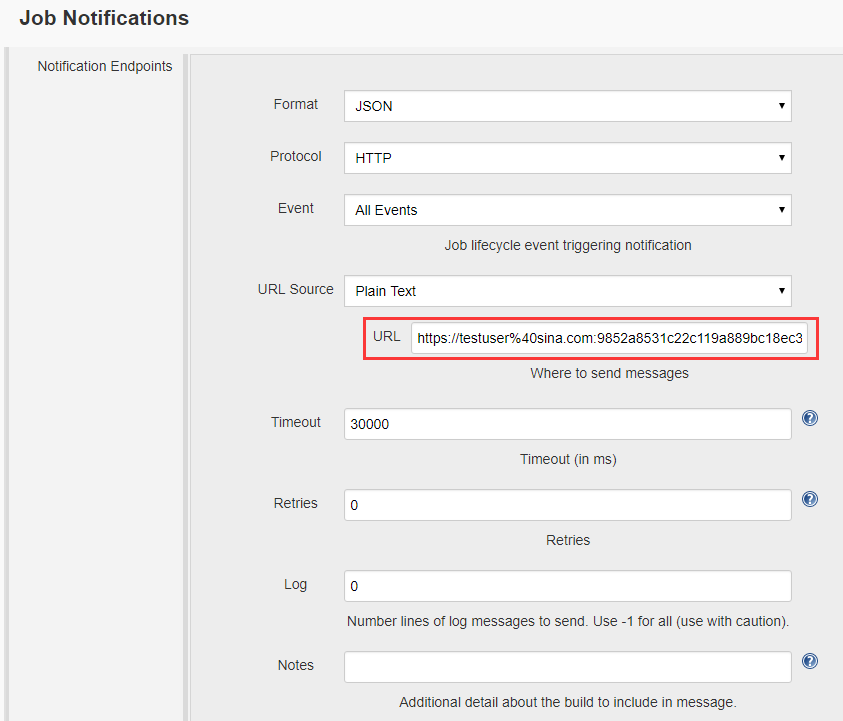Click into the Retries input box
The height and width of the screenshot is (721, 843).
tap(567, 505)
